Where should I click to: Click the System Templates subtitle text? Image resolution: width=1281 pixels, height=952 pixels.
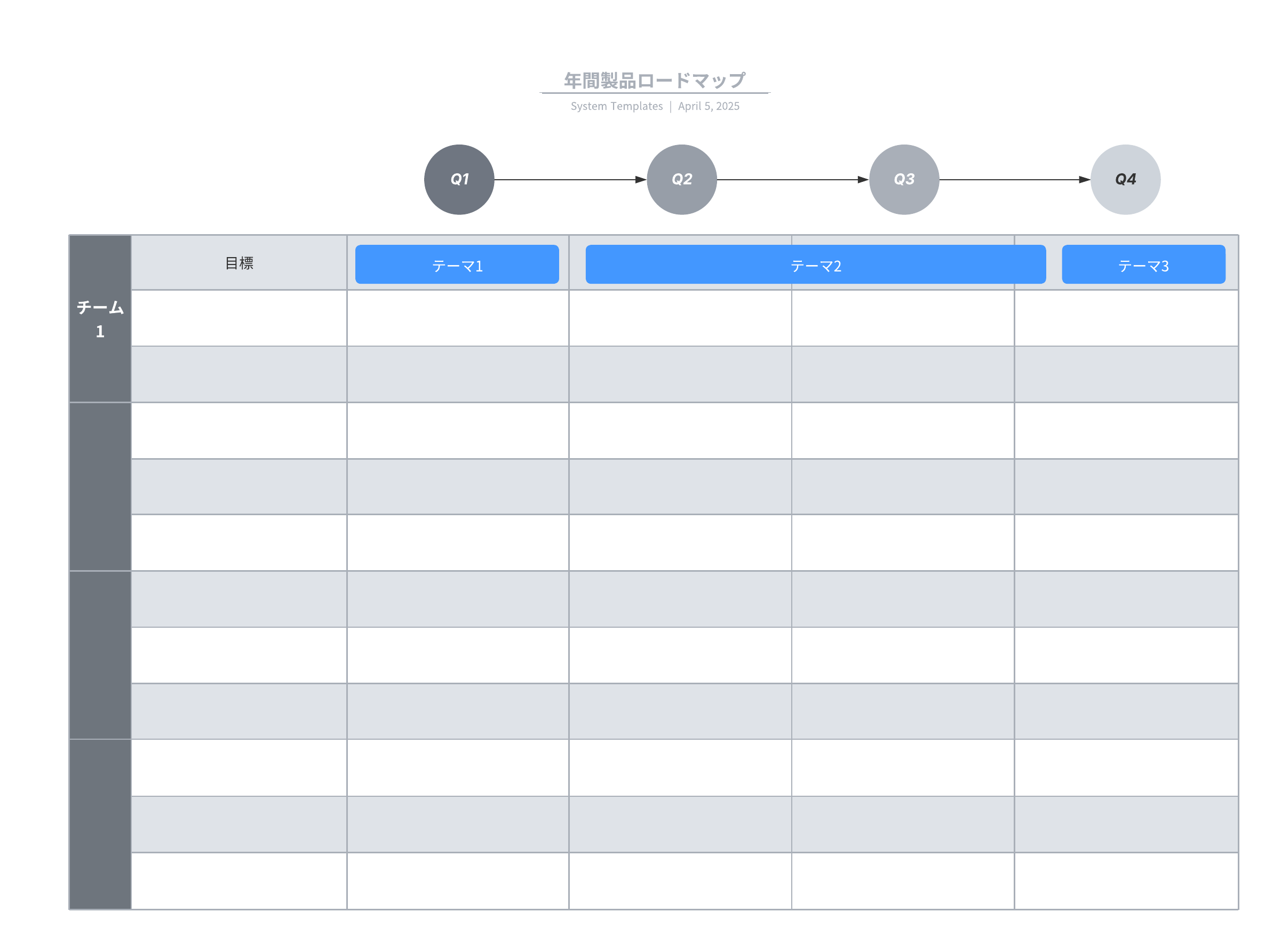click(616, 106)
